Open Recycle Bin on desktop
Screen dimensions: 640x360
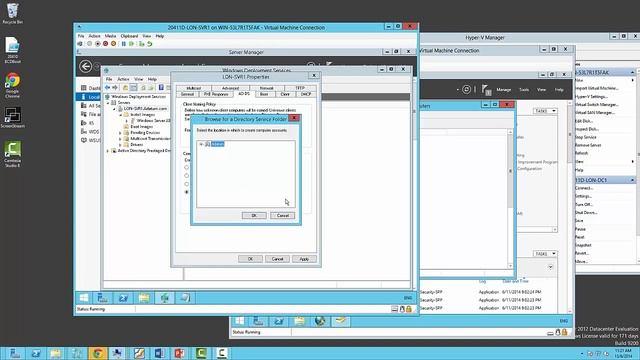(13, 13)
